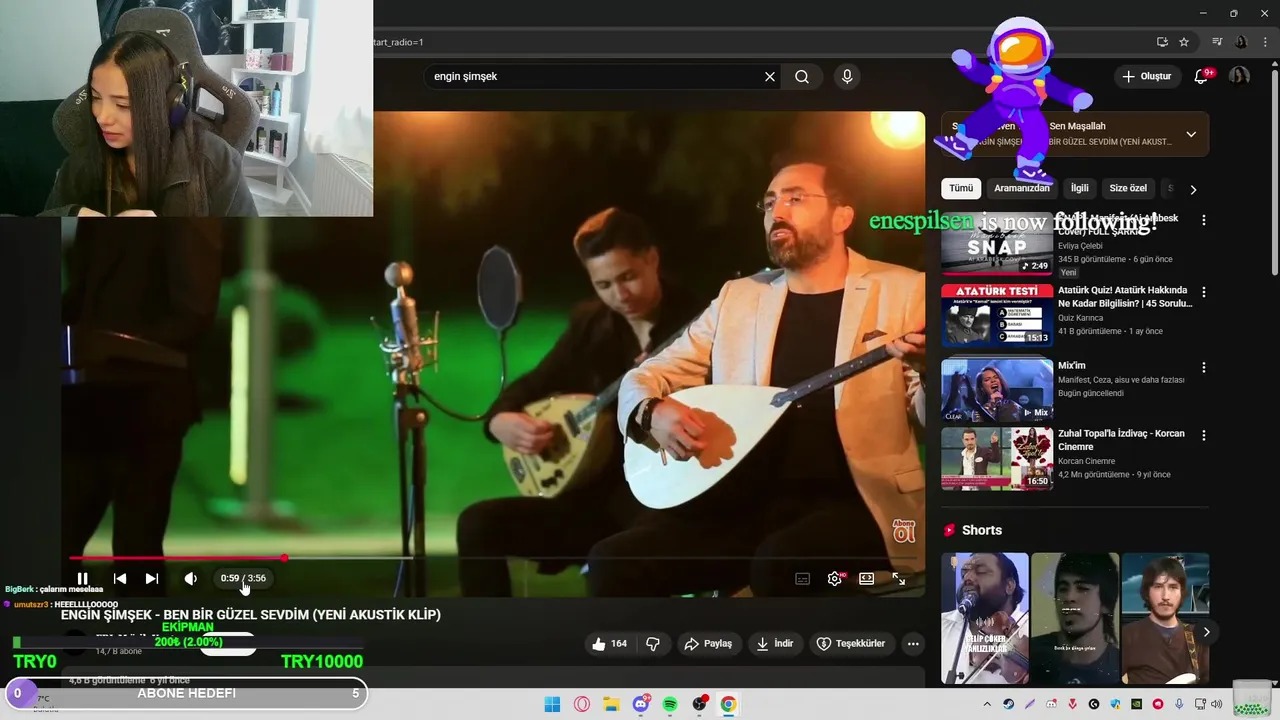Open Chrome three-dot menu
This screenshot has height=720, width=1280.
pos(1265,42)
